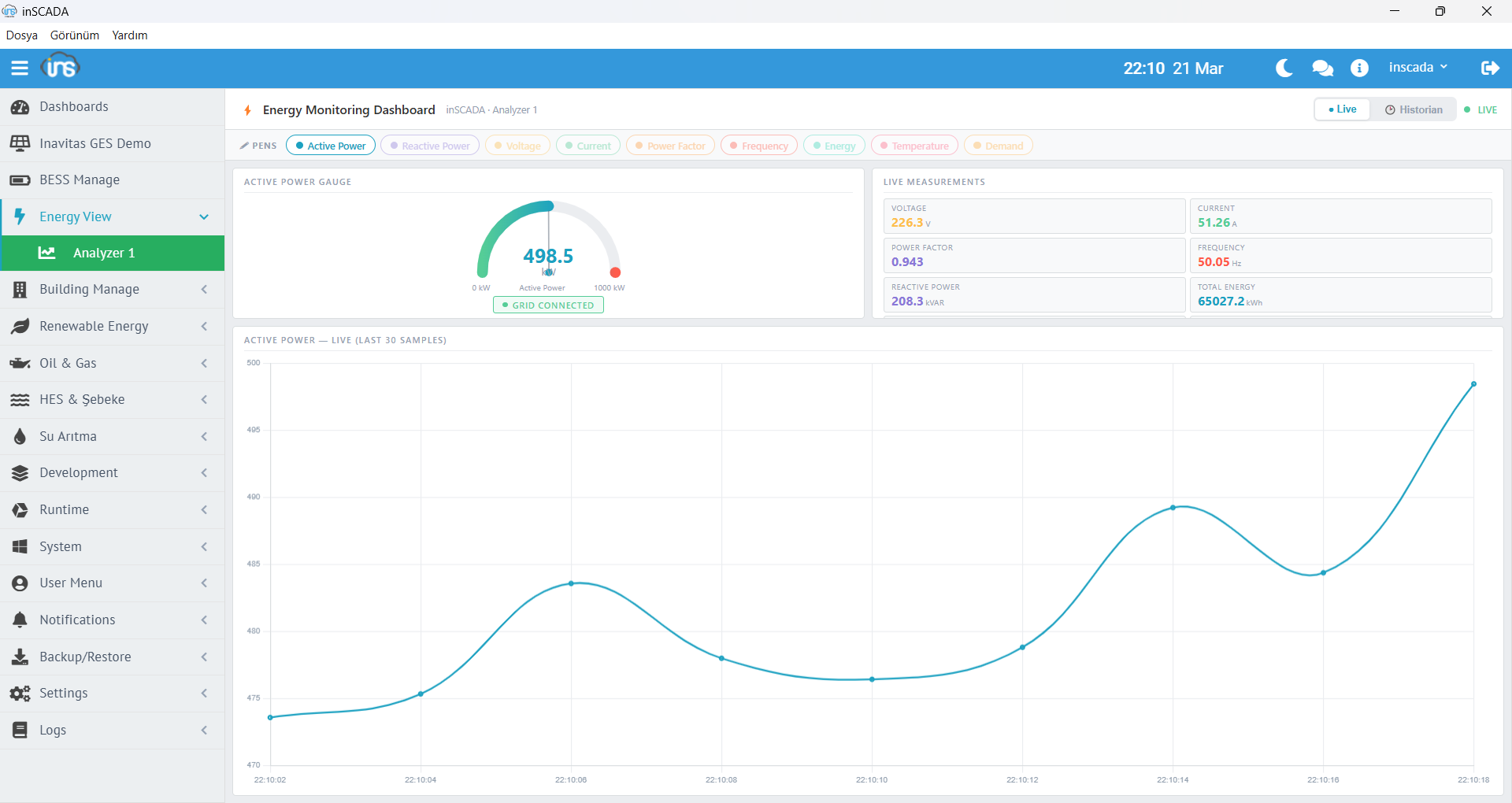This screenshot has height=803, width=1512.
Task: Toggle the Frequency pen on
Action: point(758,146)
